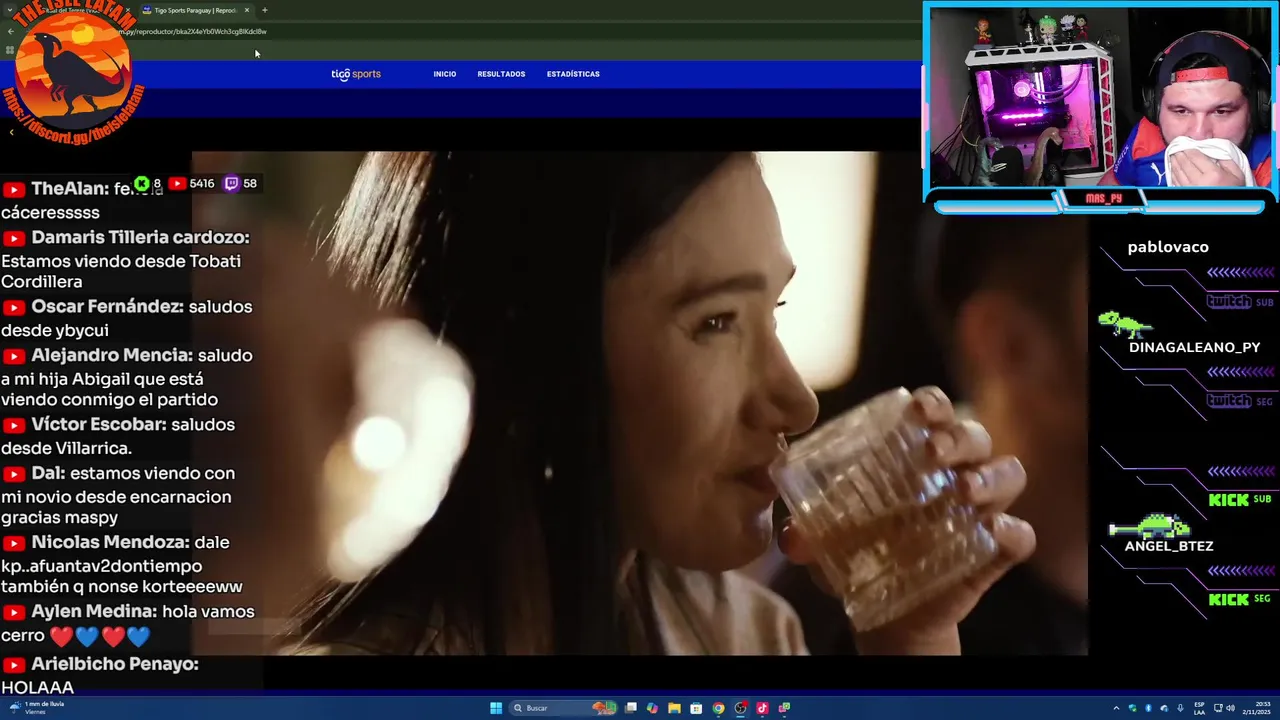The width and height of the screenshot is (1280, 720).
Task: Open the ESP LAA language indicator
Action: [1200, 708]
